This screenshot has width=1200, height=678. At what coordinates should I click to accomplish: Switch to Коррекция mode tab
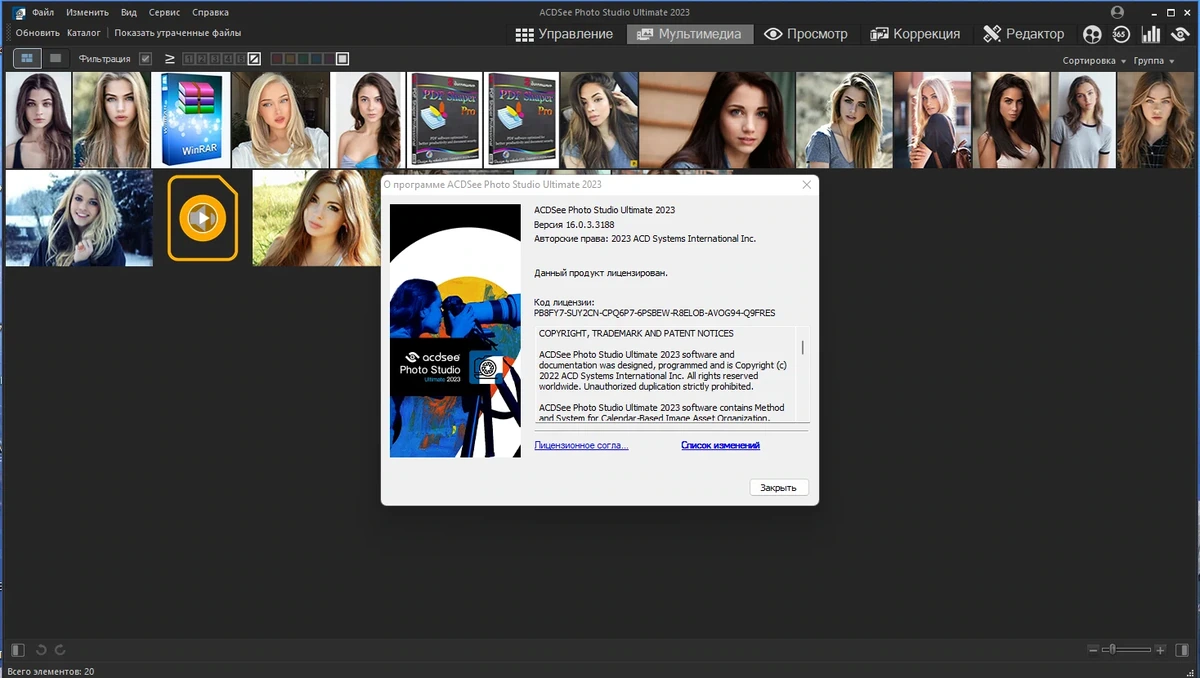(915, 34)
